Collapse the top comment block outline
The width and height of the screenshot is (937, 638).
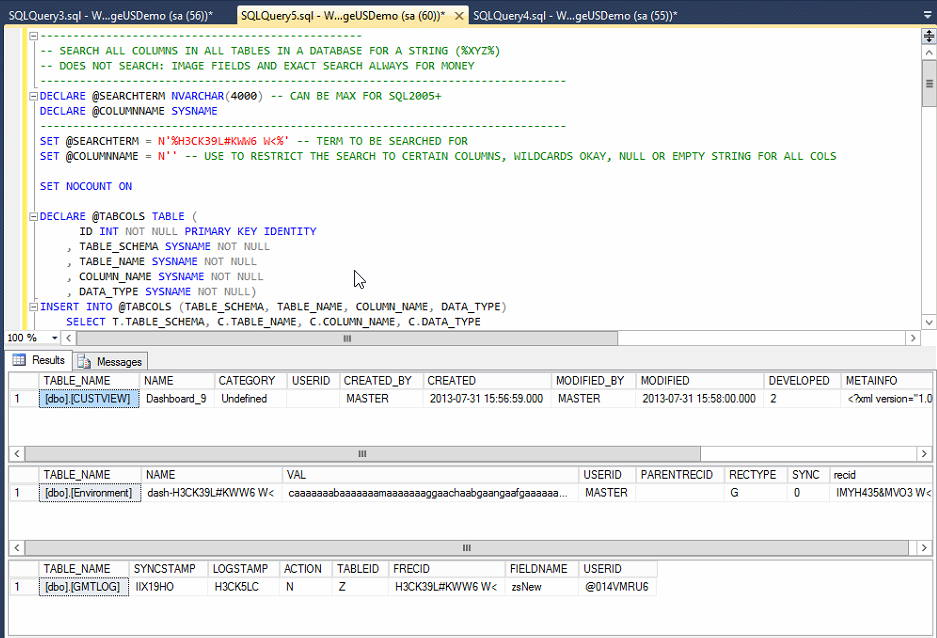(x=33, y=36)
